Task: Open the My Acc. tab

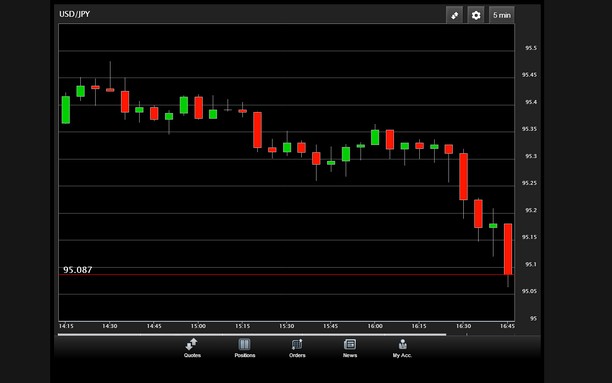Action: 402,348
